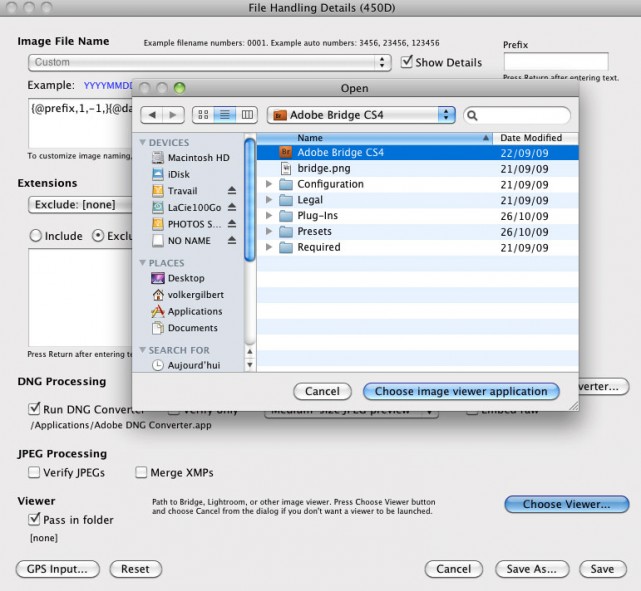641x591 pixels.
Task: Open the volkergilbert home folder
Action: click(x=188, y=295)
